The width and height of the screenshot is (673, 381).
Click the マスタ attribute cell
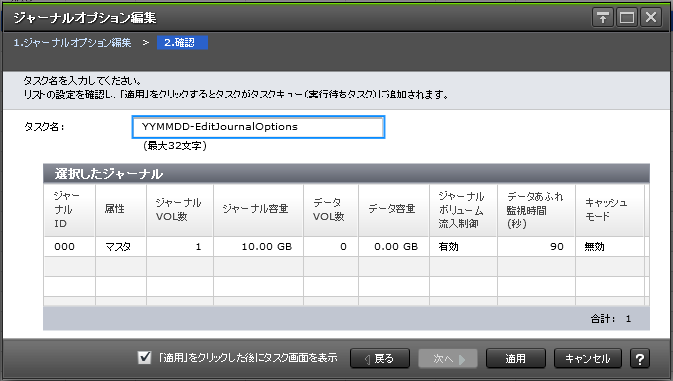(x=121, y=247)
